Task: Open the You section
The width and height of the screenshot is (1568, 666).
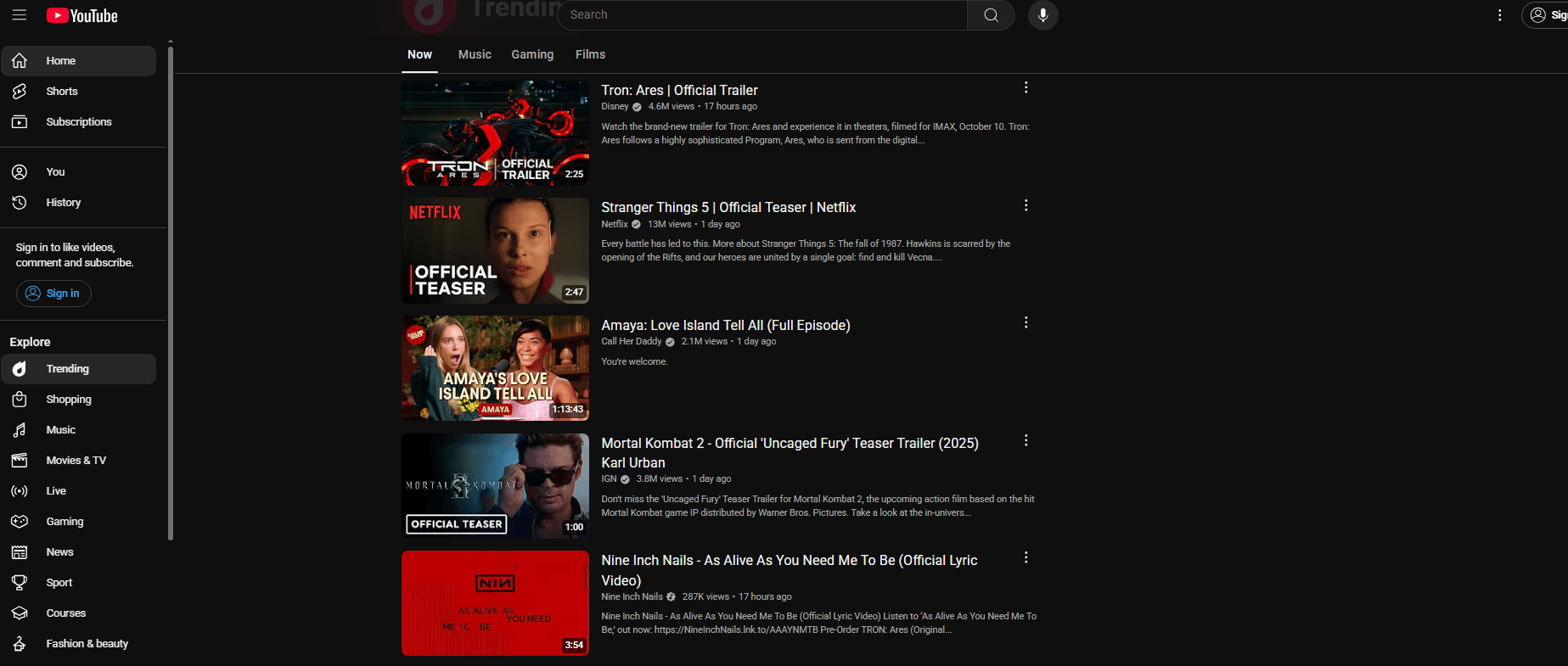Action: click(79, 172)
